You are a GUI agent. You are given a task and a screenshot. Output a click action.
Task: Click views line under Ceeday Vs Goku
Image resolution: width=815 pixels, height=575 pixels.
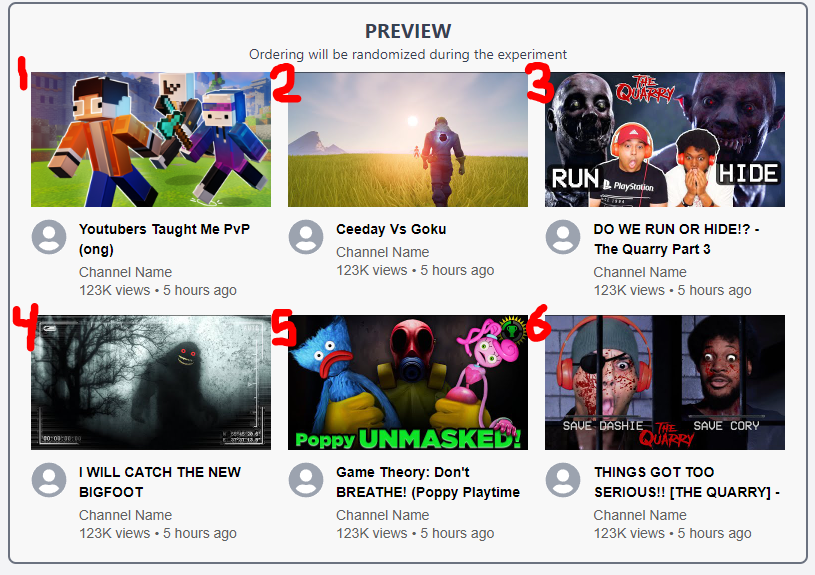415,270
